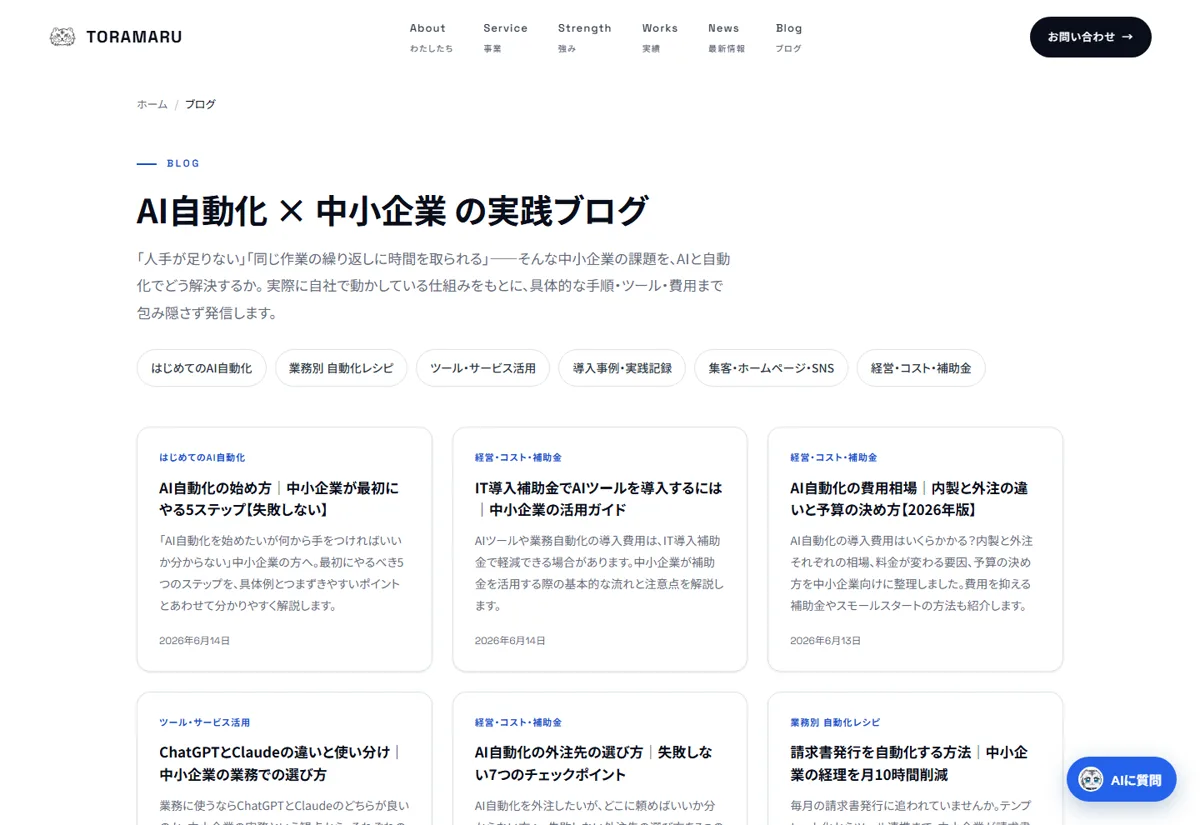Open the News 最新情報 menu item
Viewport: 1200px width, 825px height.
(726, 37)
